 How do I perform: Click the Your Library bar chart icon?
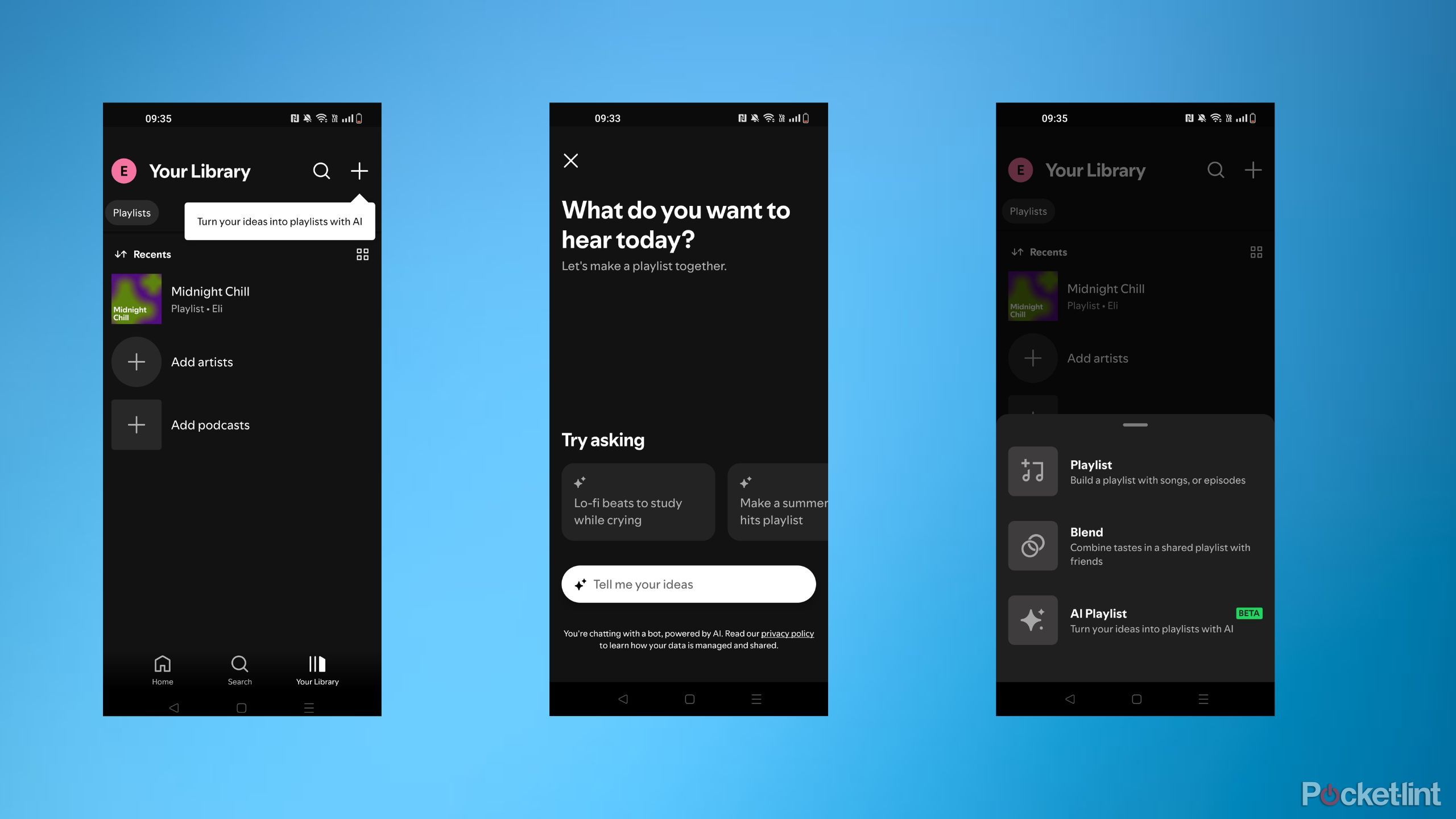tap(317, 664)
